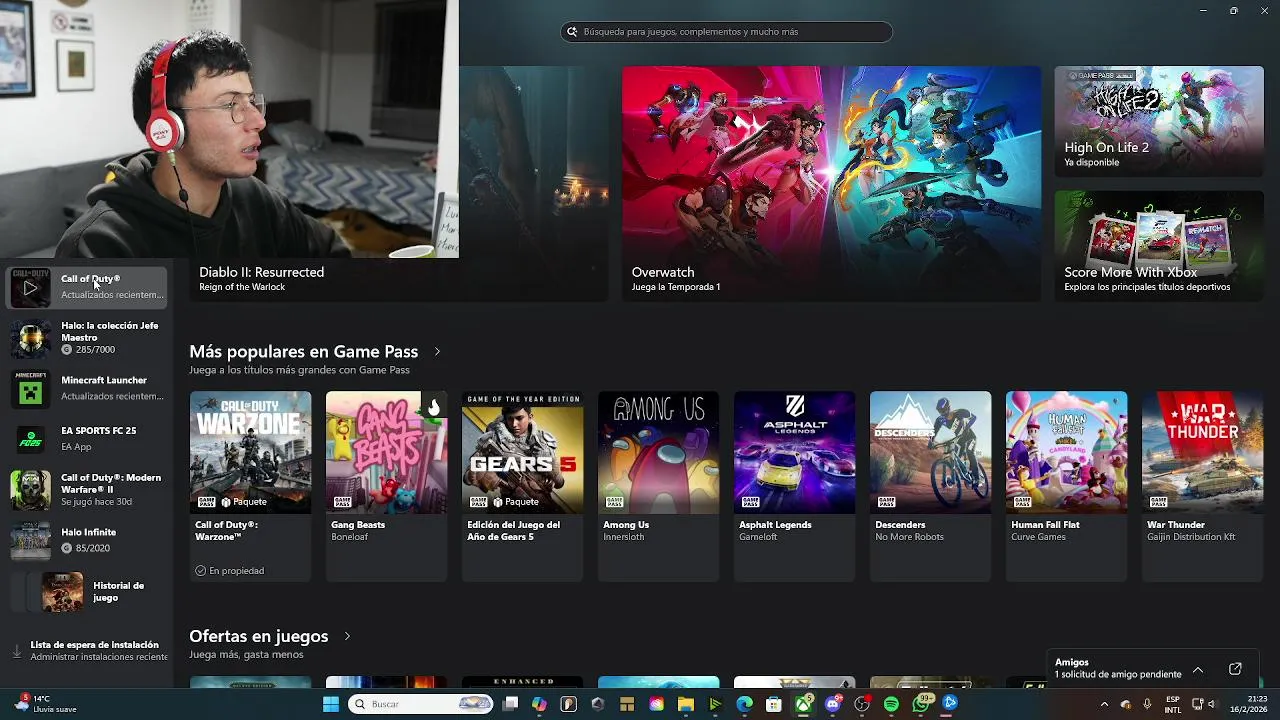Click the Game Pass badge on the War Thunder card
This screenshot has width=1280, height=720.
pyautogui.click(x=1158, y=502)
